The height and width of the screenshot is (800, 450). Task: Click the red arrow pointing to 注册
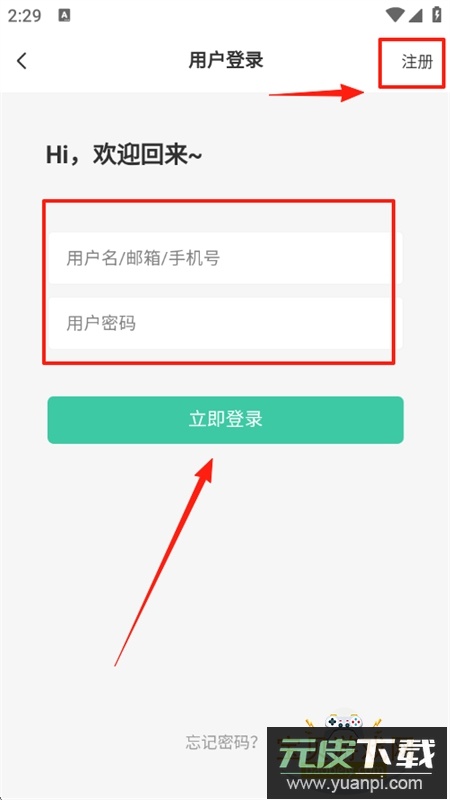pyautogui.click(x=316, y=93)
